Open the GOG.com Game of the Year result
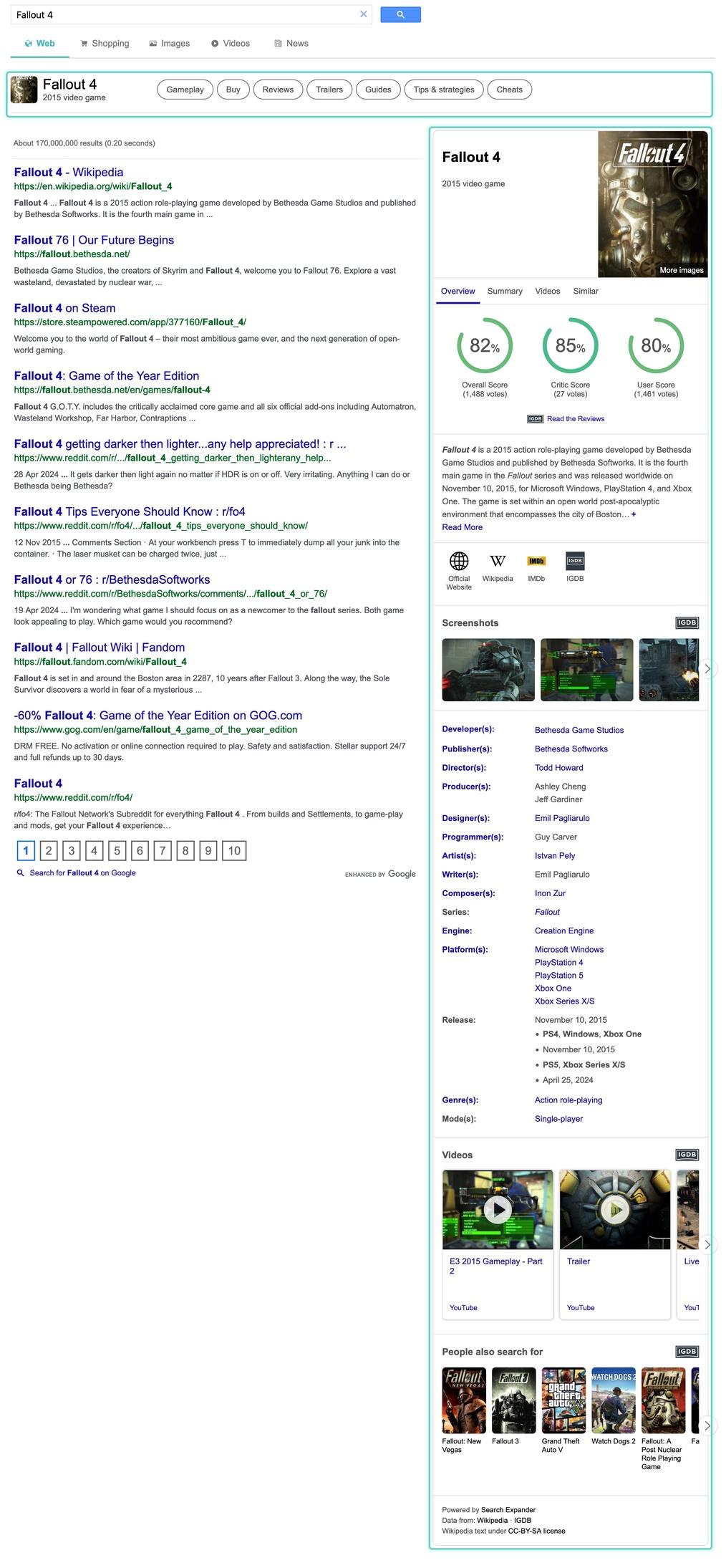This screenshot has height=1568, width=726. pyautogui.click(x=158, y=716)
